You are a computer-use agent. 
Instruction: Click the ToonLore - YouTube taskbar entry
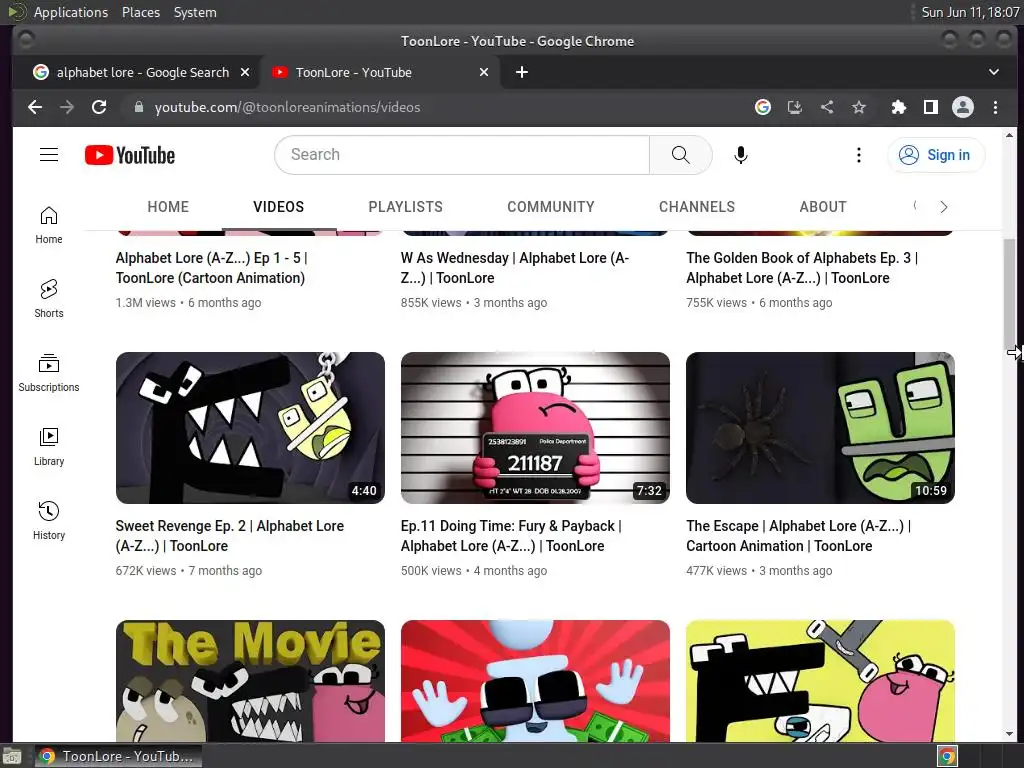point(118,756)
